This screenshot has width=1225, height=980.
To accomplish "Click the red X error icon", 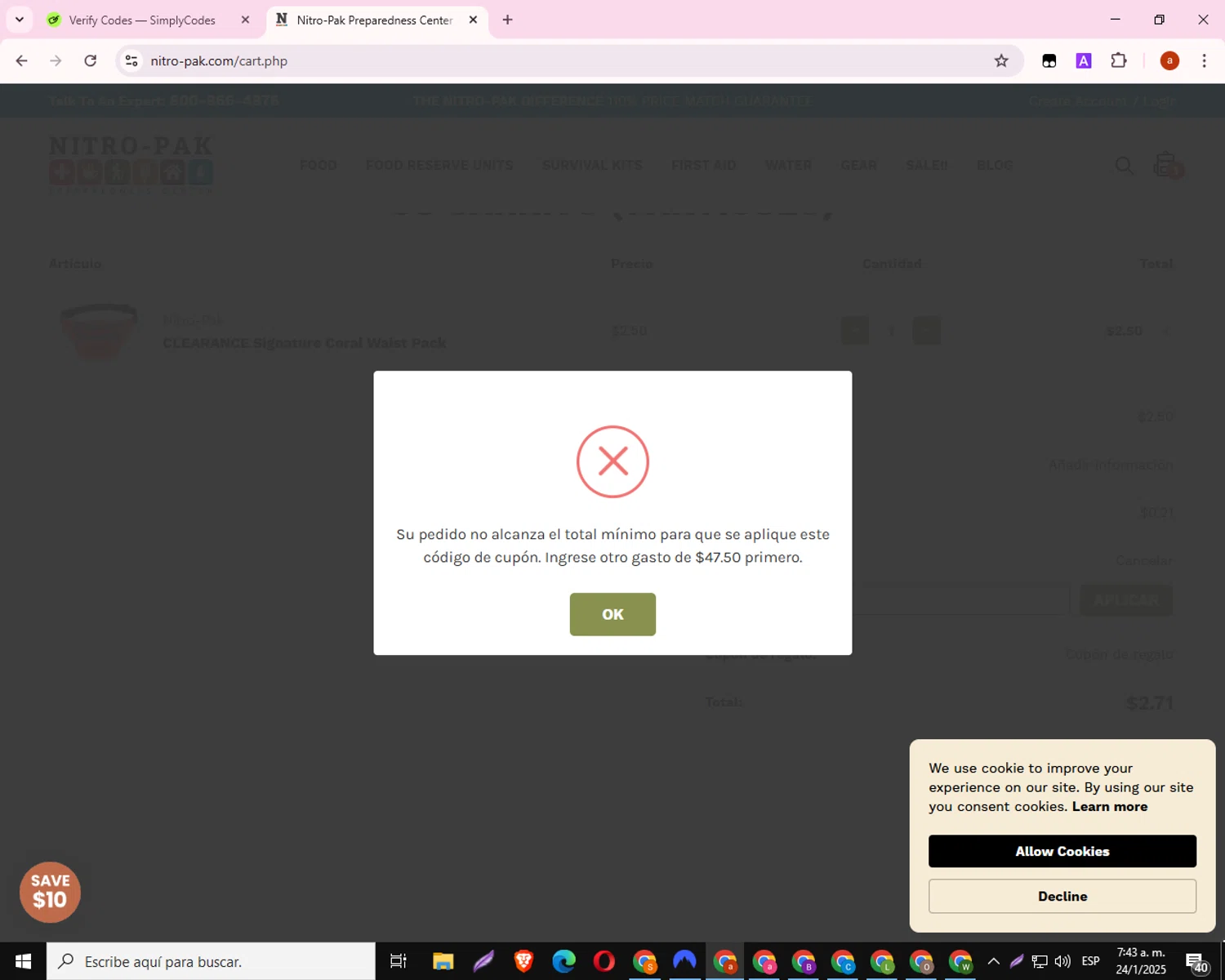I will 612,461.
